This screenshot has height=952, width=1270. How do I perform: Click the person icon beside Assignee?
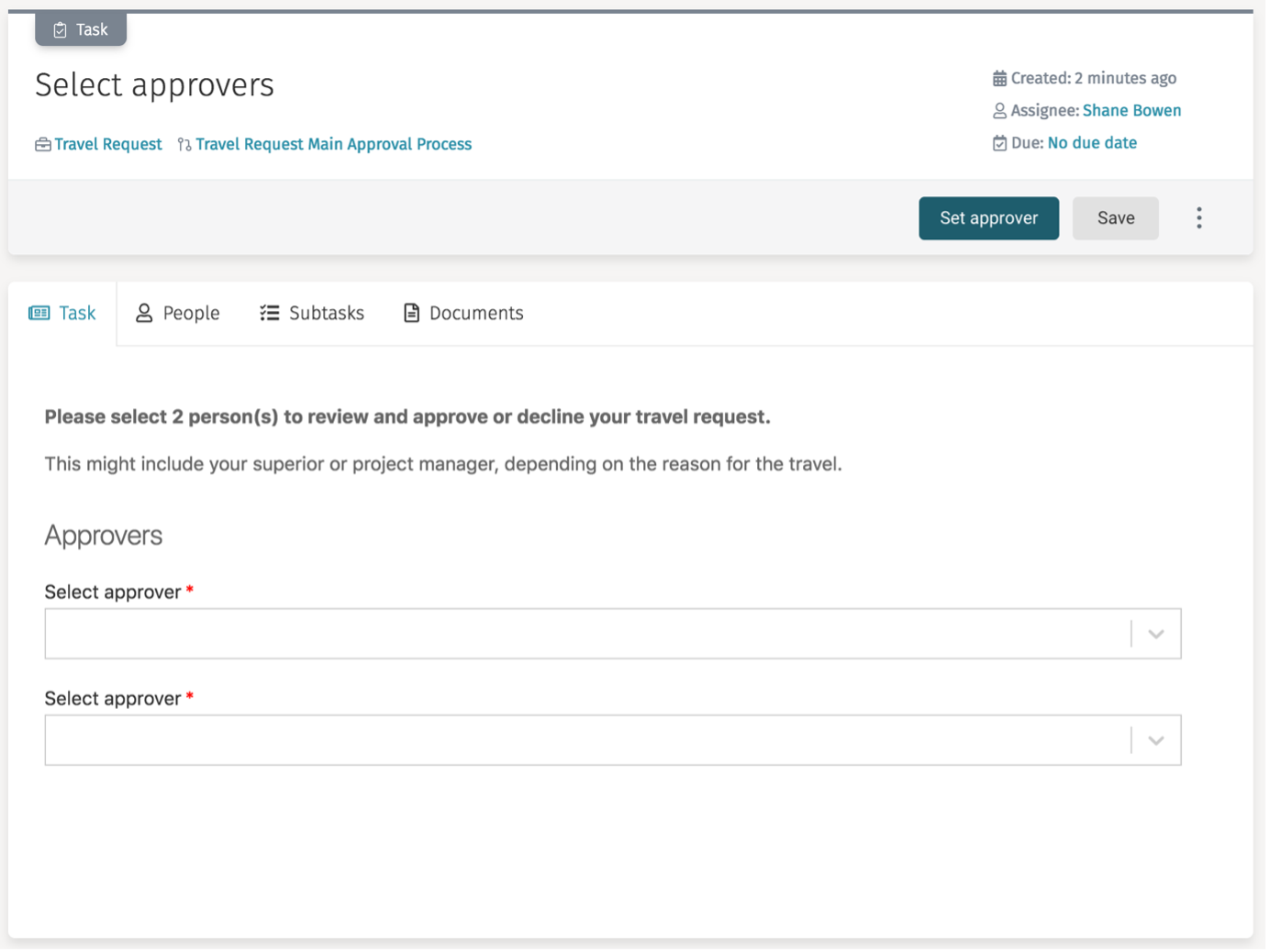coord(1001,110)
